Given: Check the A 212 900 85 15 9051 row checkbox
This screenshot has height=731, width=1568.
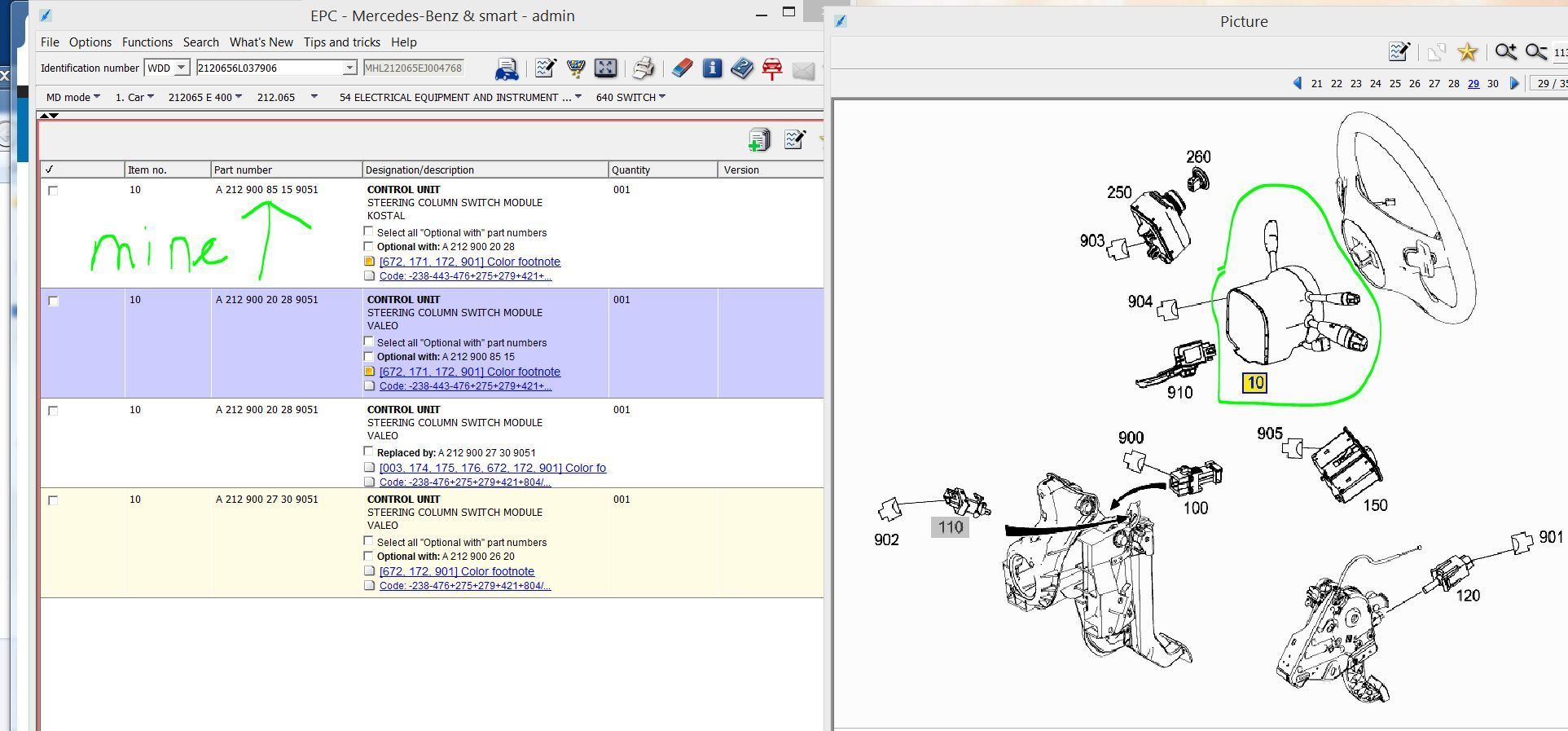Looking at the screenshot, I should tap(53, 191).
